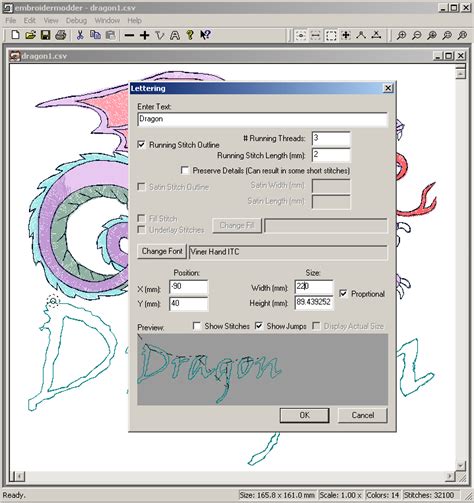Click the bold crosshair plus tool icon
The height and width of the screenshot is (503, 474).
[346, 35]
